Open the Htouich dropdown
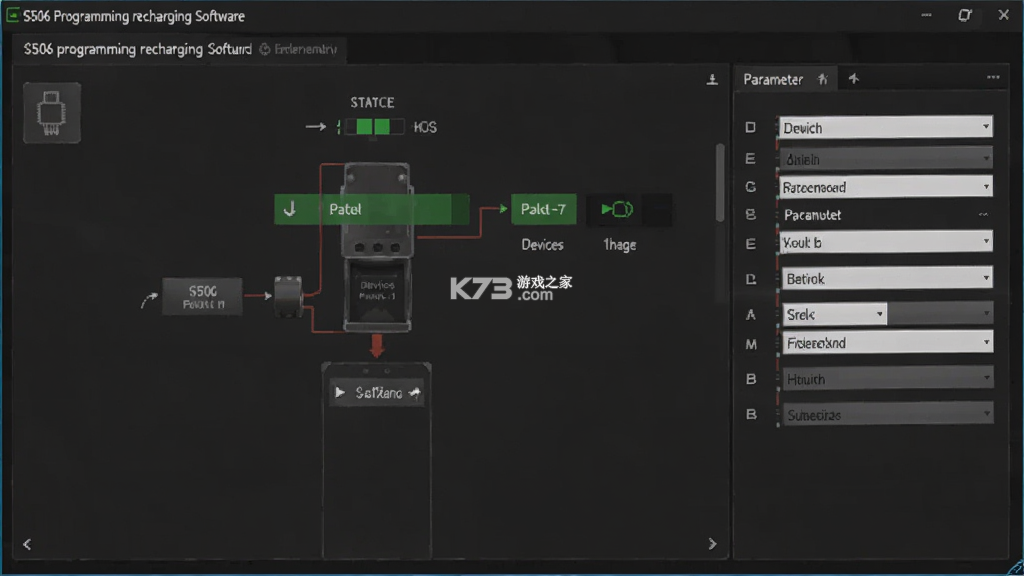Viewport: 1024px width, 576px height. point(886,379)
